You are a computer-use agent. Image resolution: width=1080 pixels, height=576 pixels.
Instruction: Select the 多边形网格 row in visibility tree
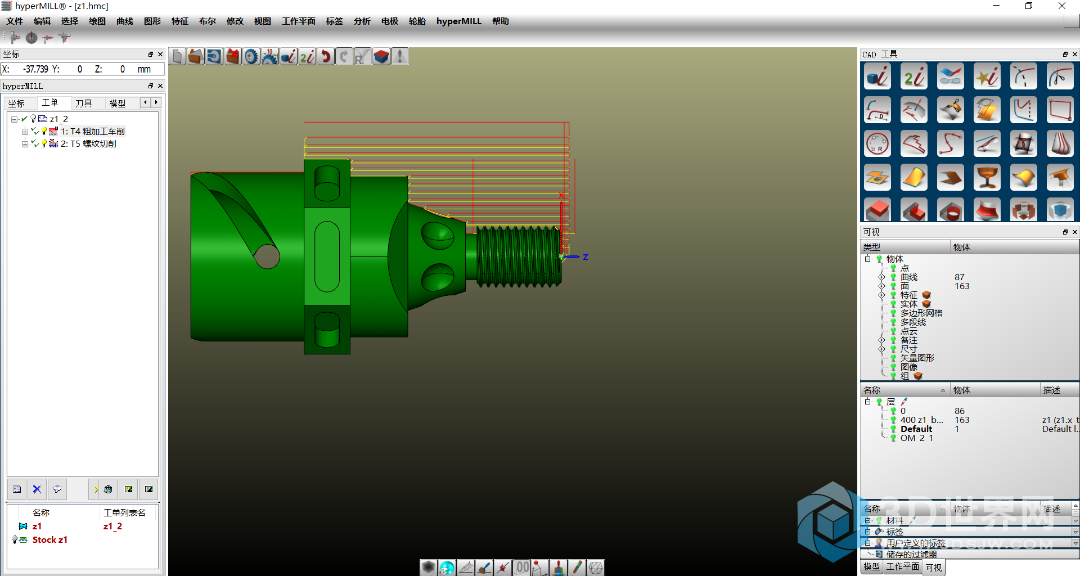(921, 313)
